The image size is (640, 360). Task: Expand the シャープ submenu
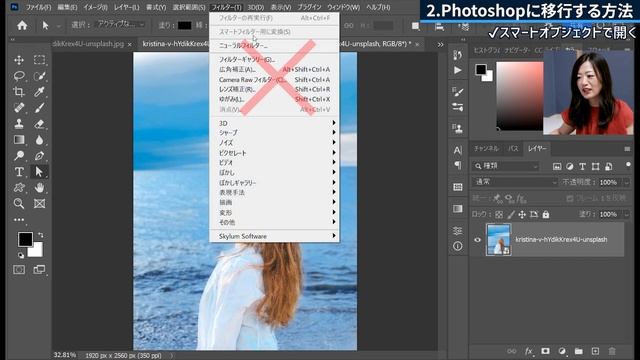[x=274, y=133]
